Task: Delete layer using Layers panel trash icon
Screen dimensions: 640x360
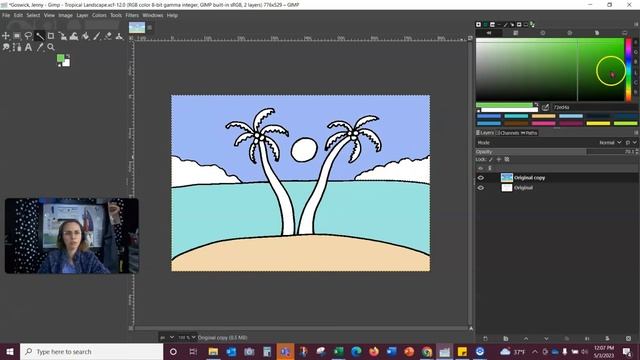Action: point(628,338)
